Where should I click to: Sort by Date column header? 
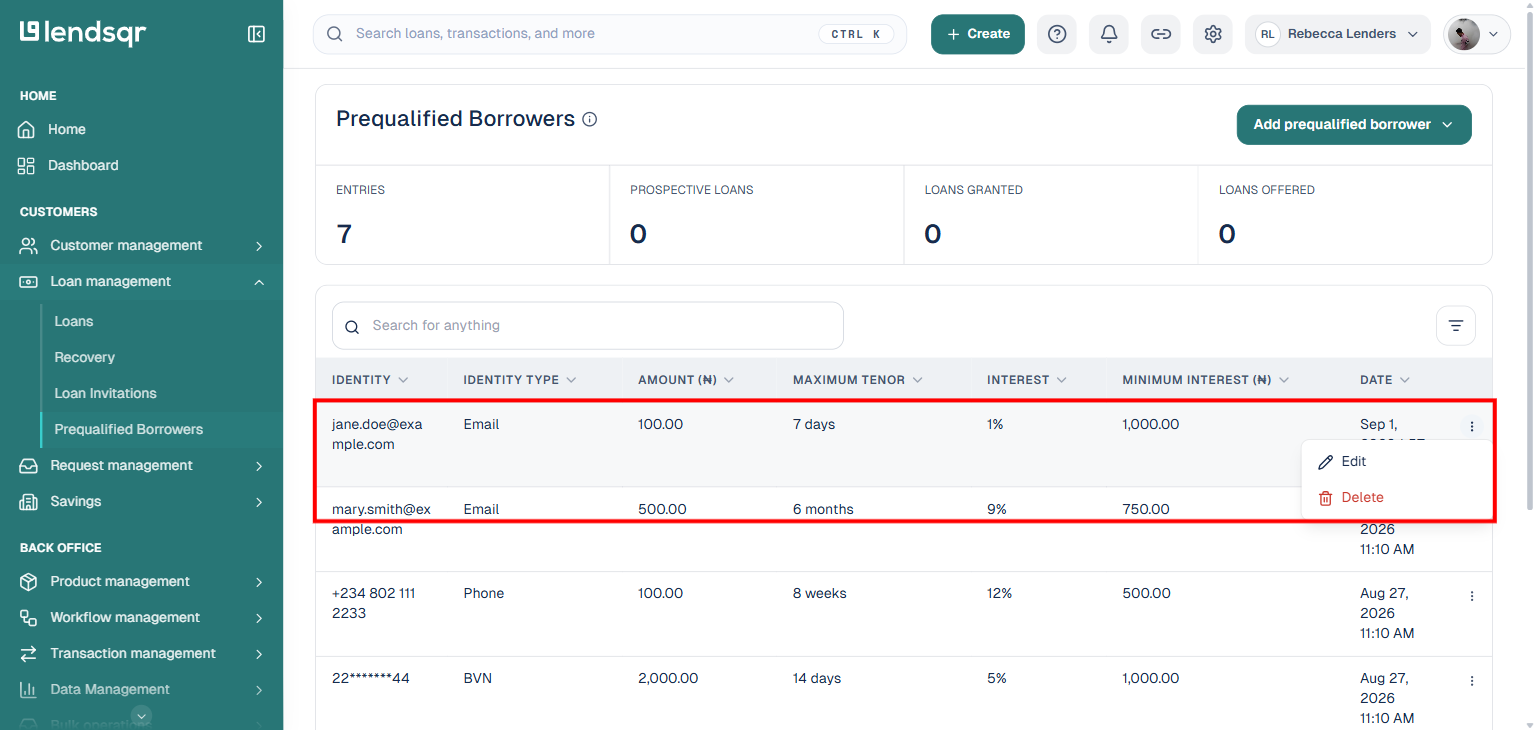[1385, 380]
